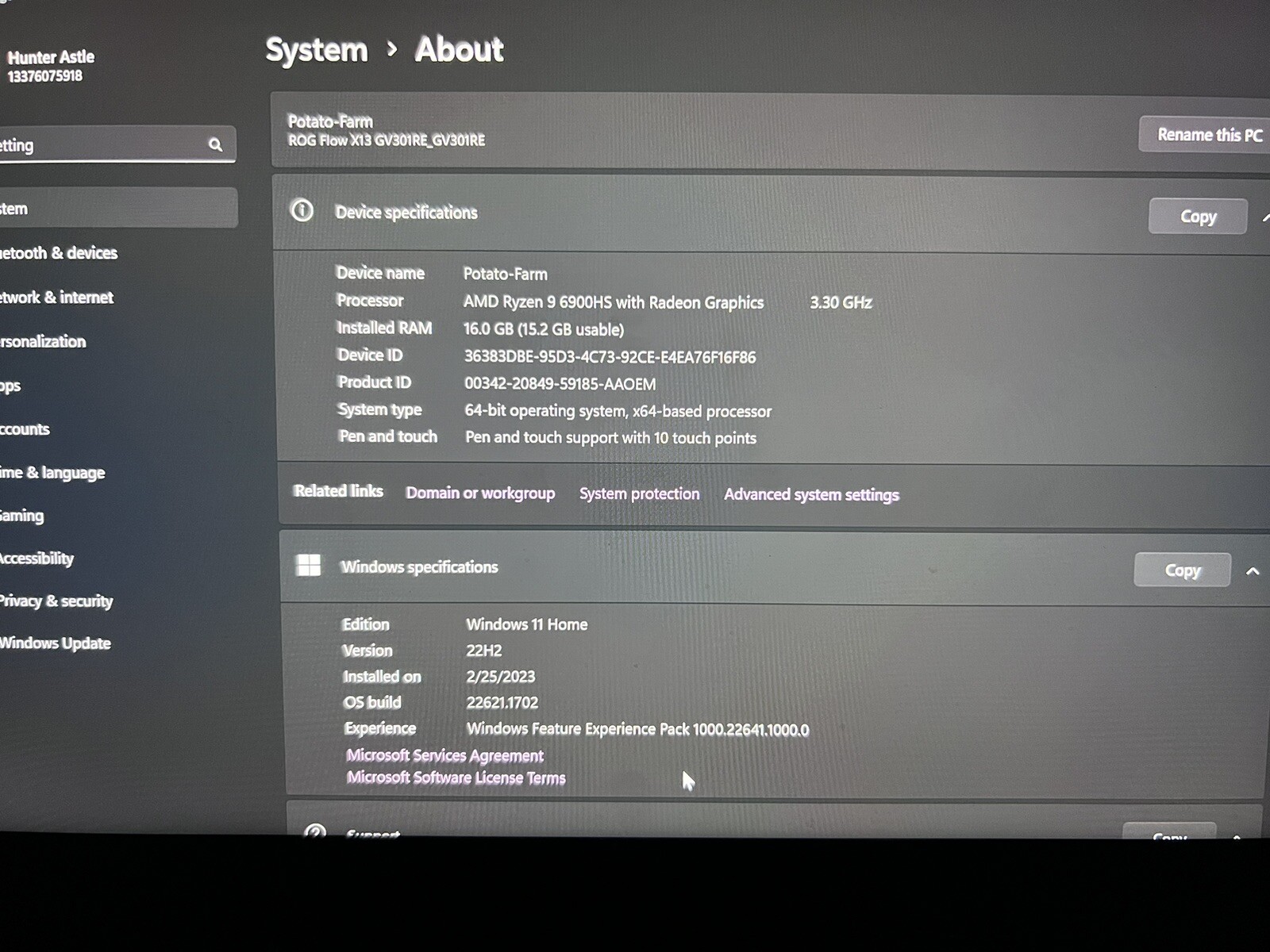Click the Find a setting search box
This screenshot has width=1270, height=952.
point(117,144)
